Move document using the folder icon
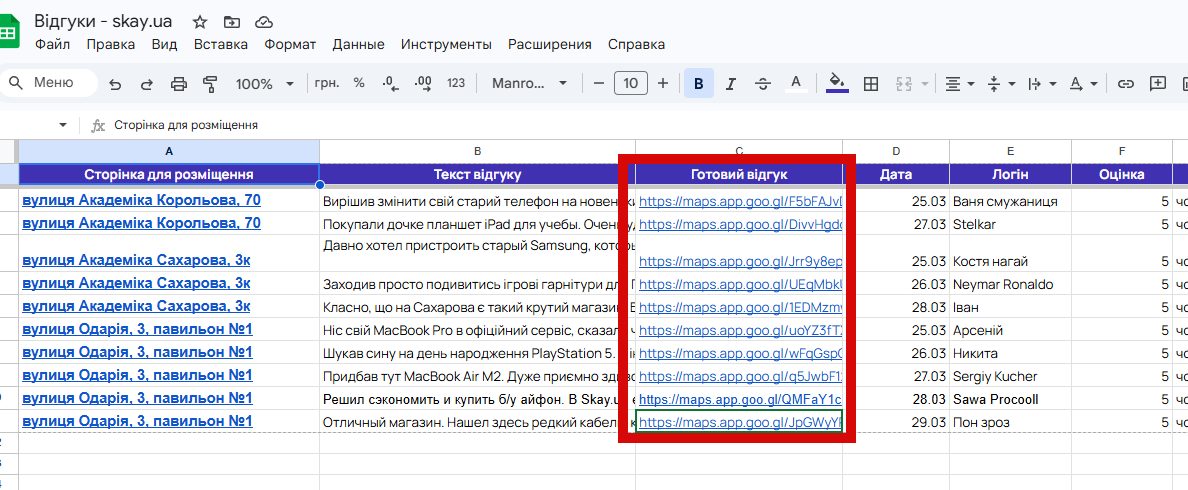This screenshot has width=1188, height=490. coord(232,21)
